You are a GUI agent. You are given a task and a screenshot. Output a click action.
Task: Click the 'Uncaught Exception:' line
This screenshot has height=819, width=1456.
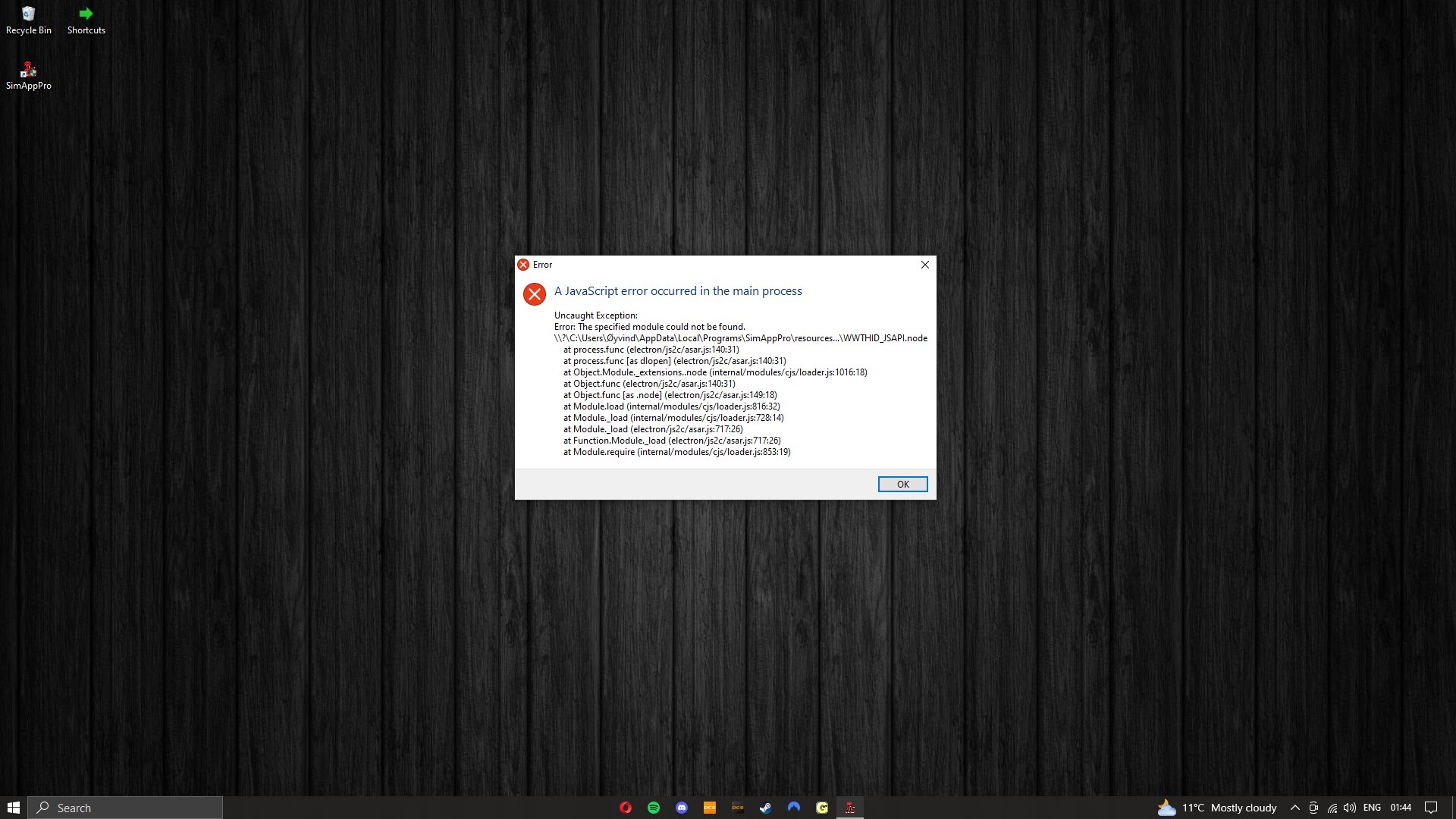(x=596, y=315)
